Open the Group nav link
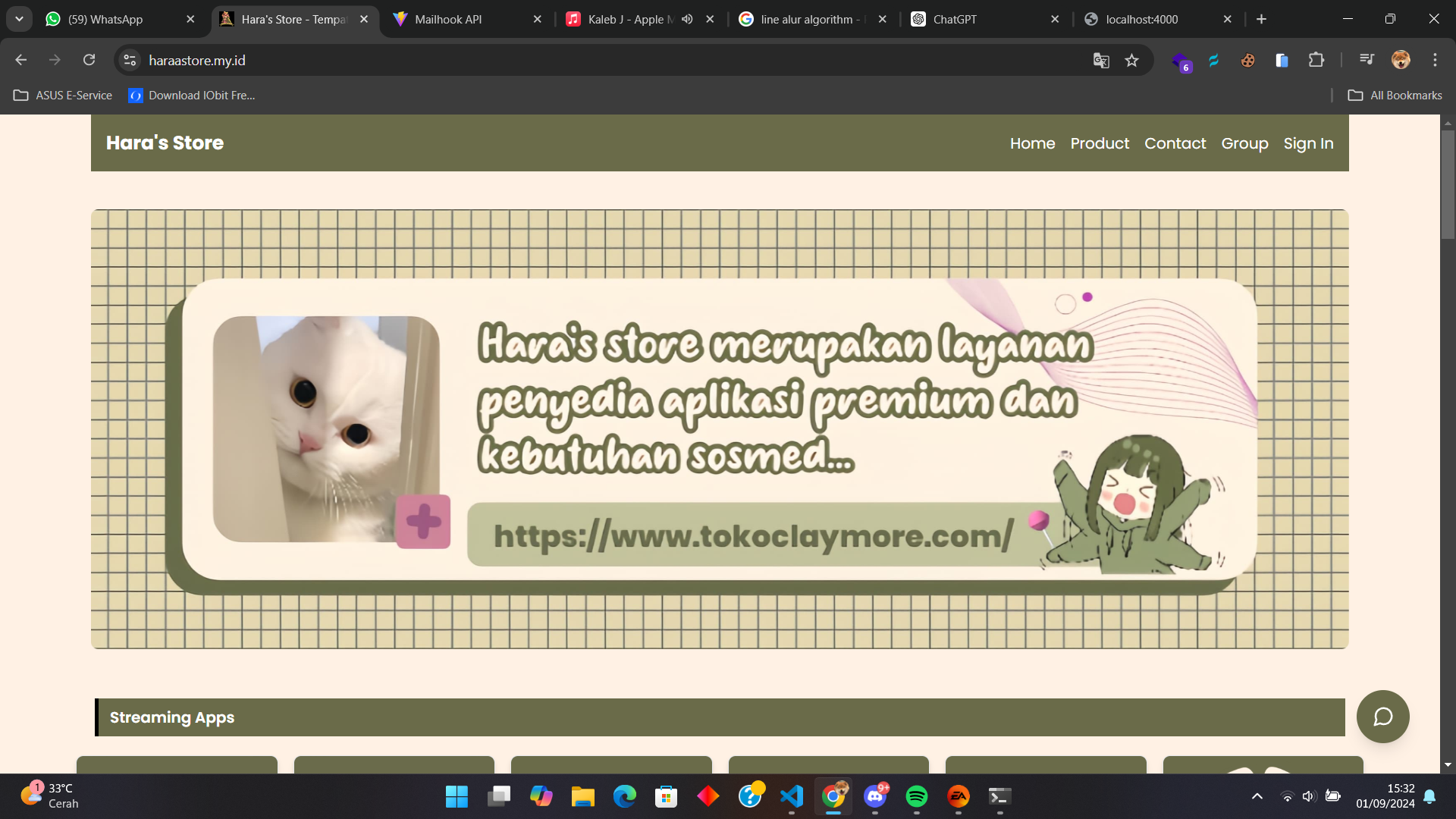This screenshot has width=1456, height=819. click(x=1244, y=143)
